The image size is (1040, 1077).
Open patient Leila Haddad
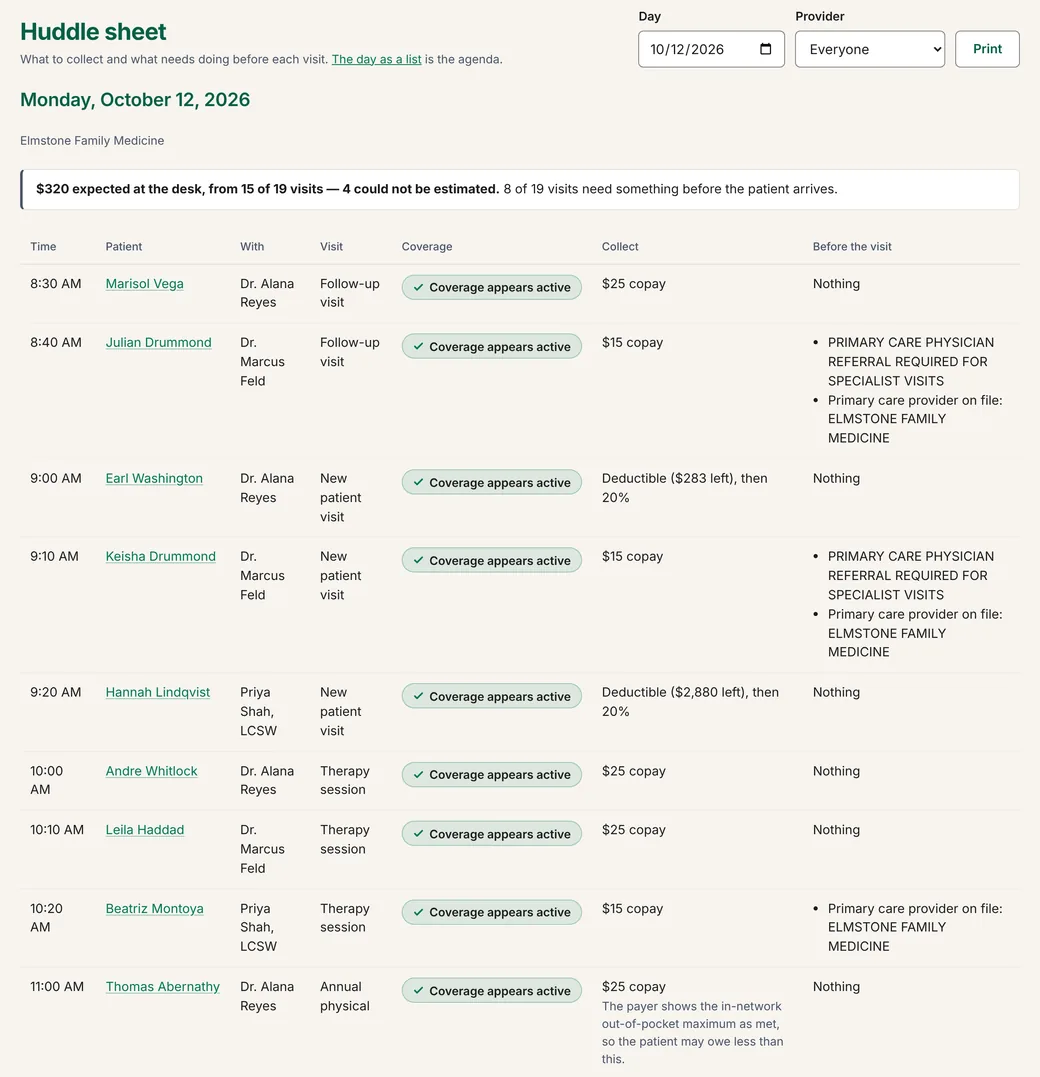point(145,830)
